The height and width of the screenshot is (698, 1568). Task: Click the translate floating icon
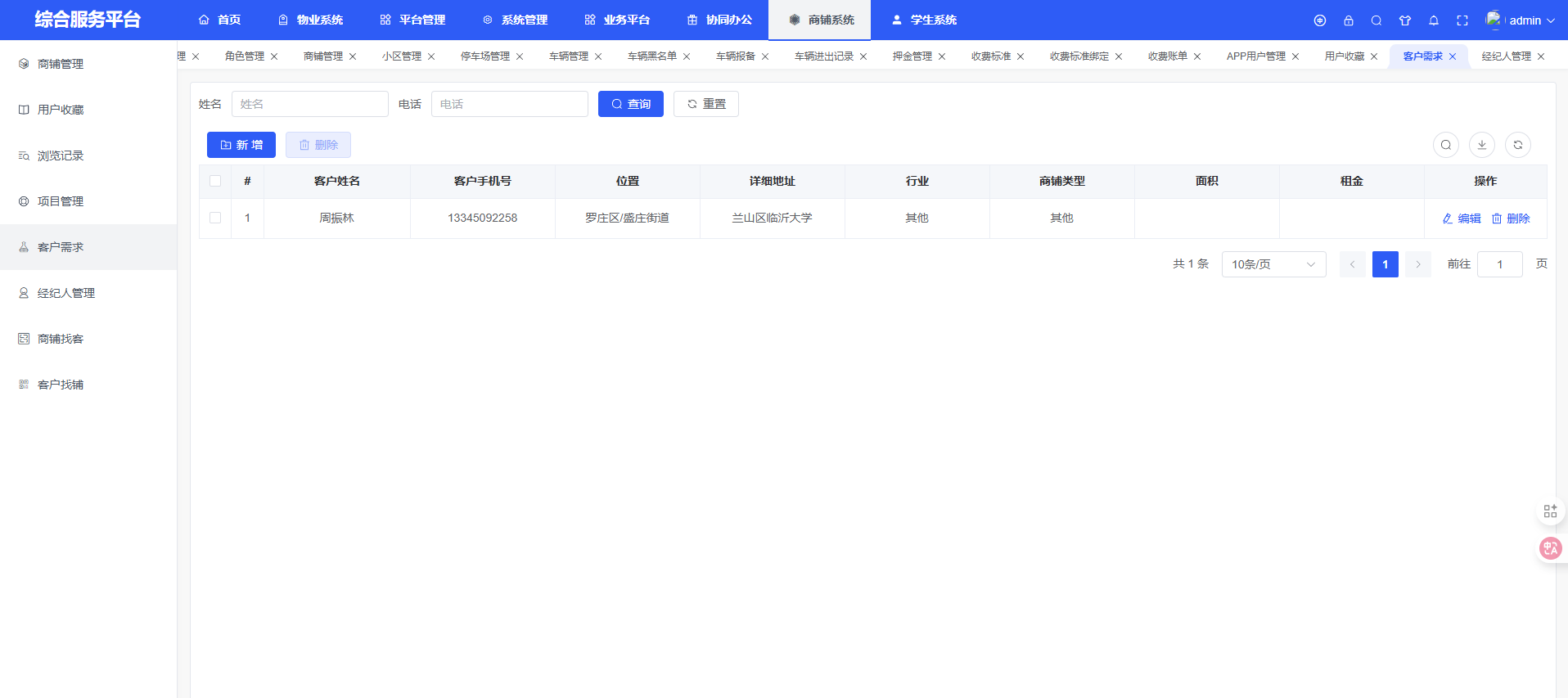(1550, 548)
